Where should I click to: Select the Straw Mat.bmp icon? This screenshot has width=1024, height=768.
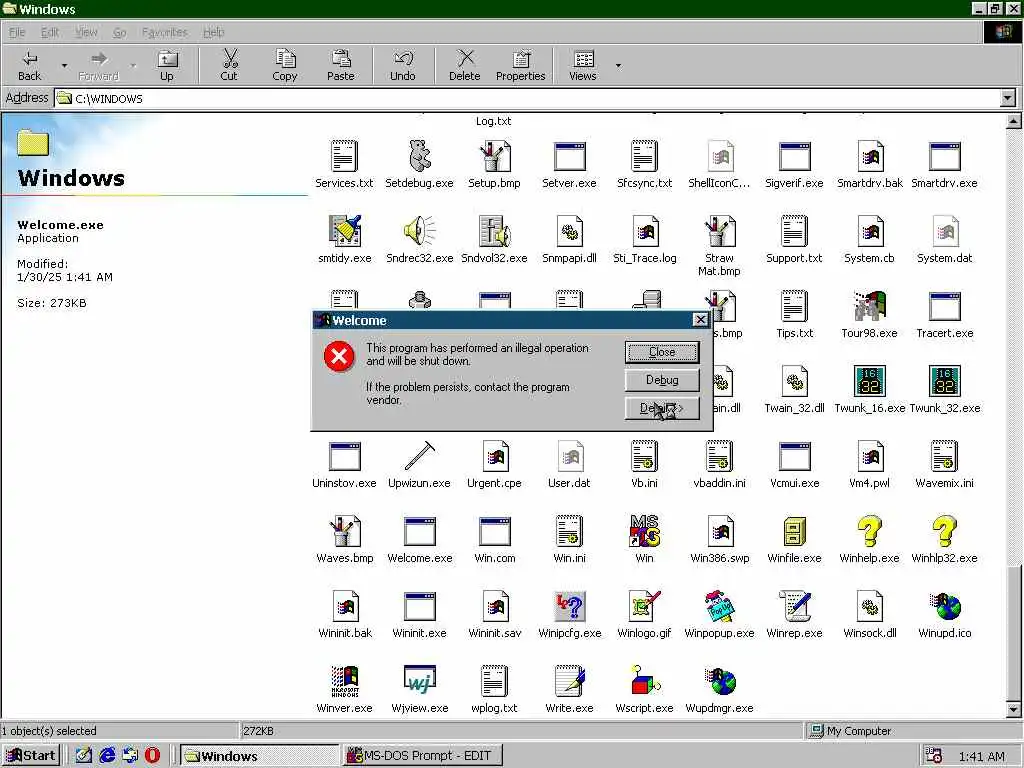tap(720, 231)
